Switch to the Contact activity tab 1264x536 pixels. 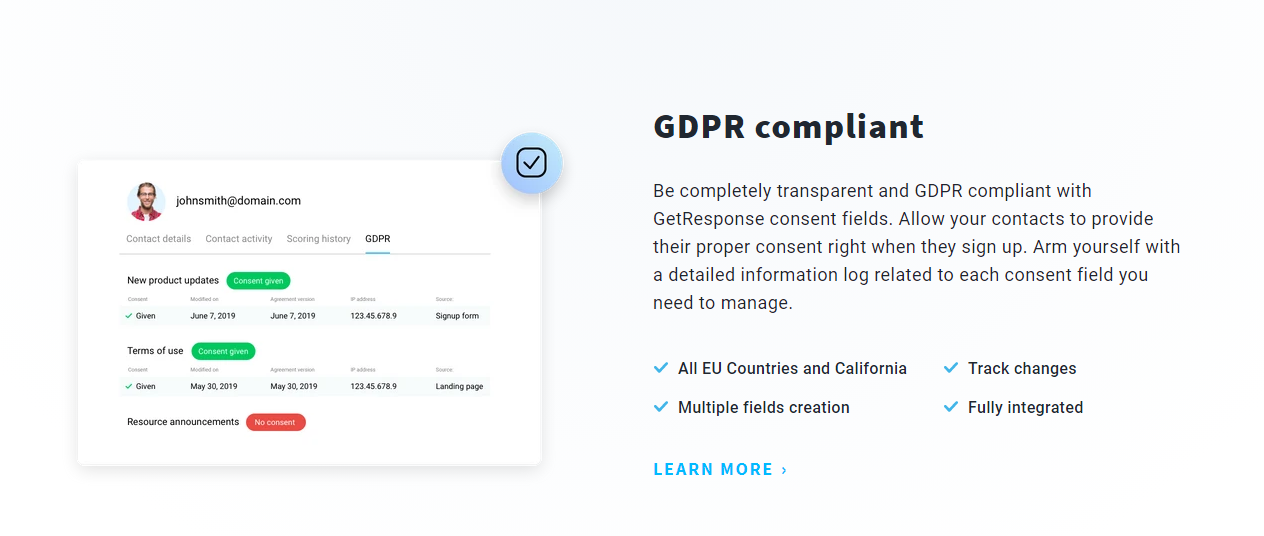(x=239, y=239)
